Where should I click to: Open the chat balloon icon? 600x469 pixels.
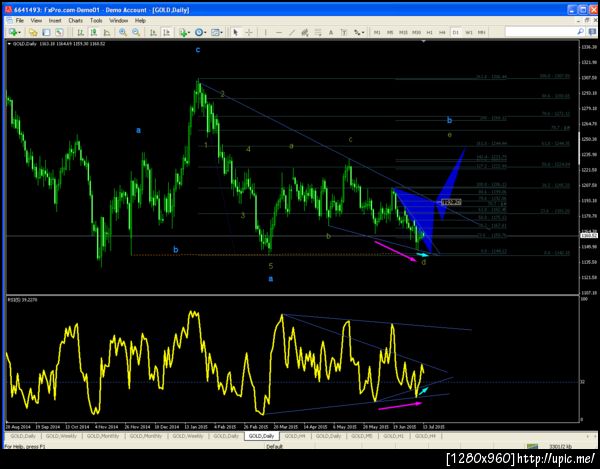point(592,32)
